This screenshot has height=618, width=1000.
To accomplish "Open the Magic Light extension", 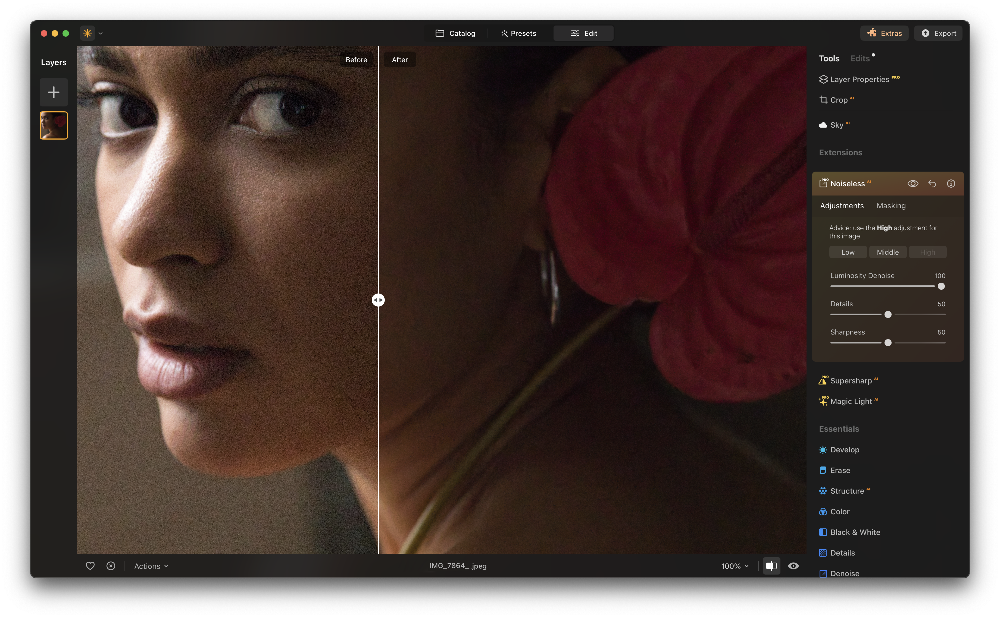I will [x=850, y=402].
